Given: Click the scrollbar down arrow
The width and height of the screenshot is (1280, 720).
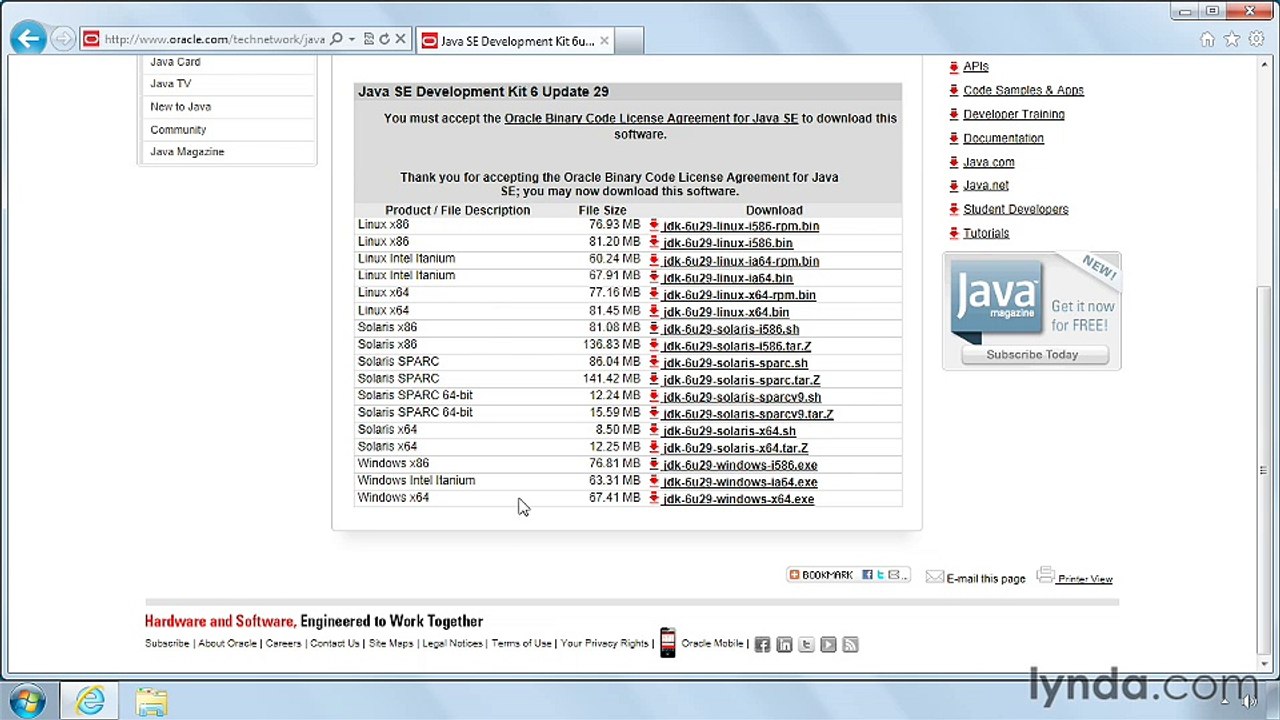Looking at the screenshot, I should click(1263, 662).
